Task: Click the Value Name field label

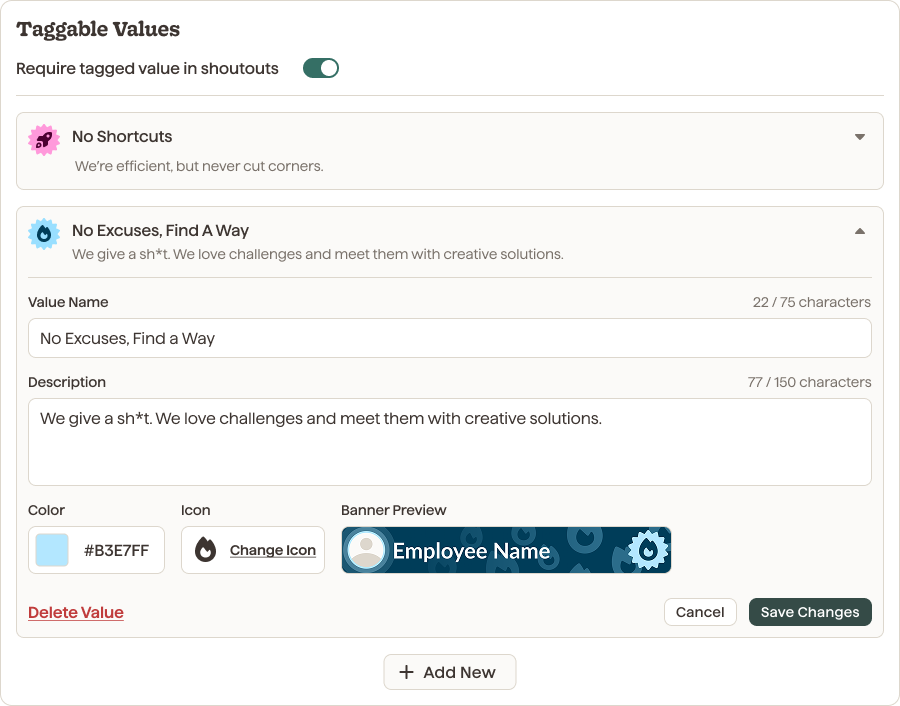Action: pos(68,302)
